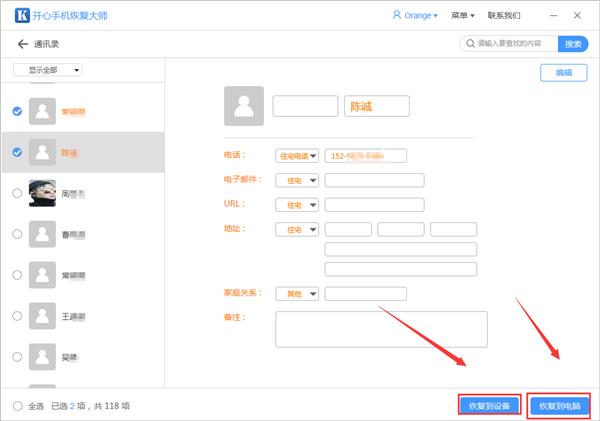Image resolution: width=600 pixels, height=421 pixels.
Task: Toggle the 全选 select-all option
Action: point(17,406)
